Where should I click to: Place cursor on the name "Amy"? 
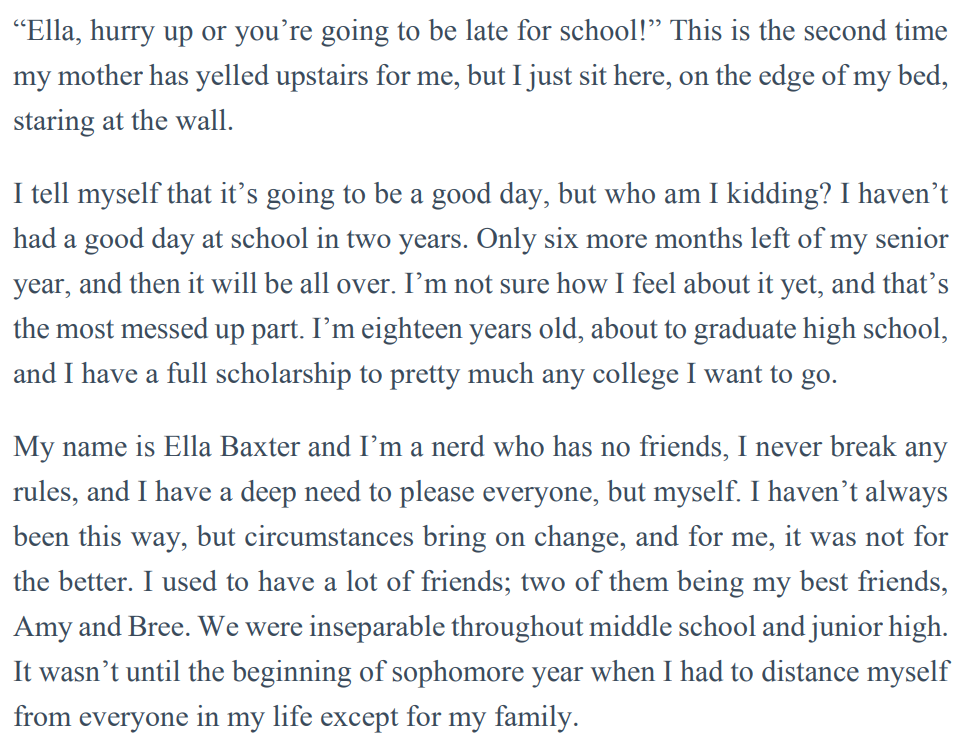coord(40,627)
